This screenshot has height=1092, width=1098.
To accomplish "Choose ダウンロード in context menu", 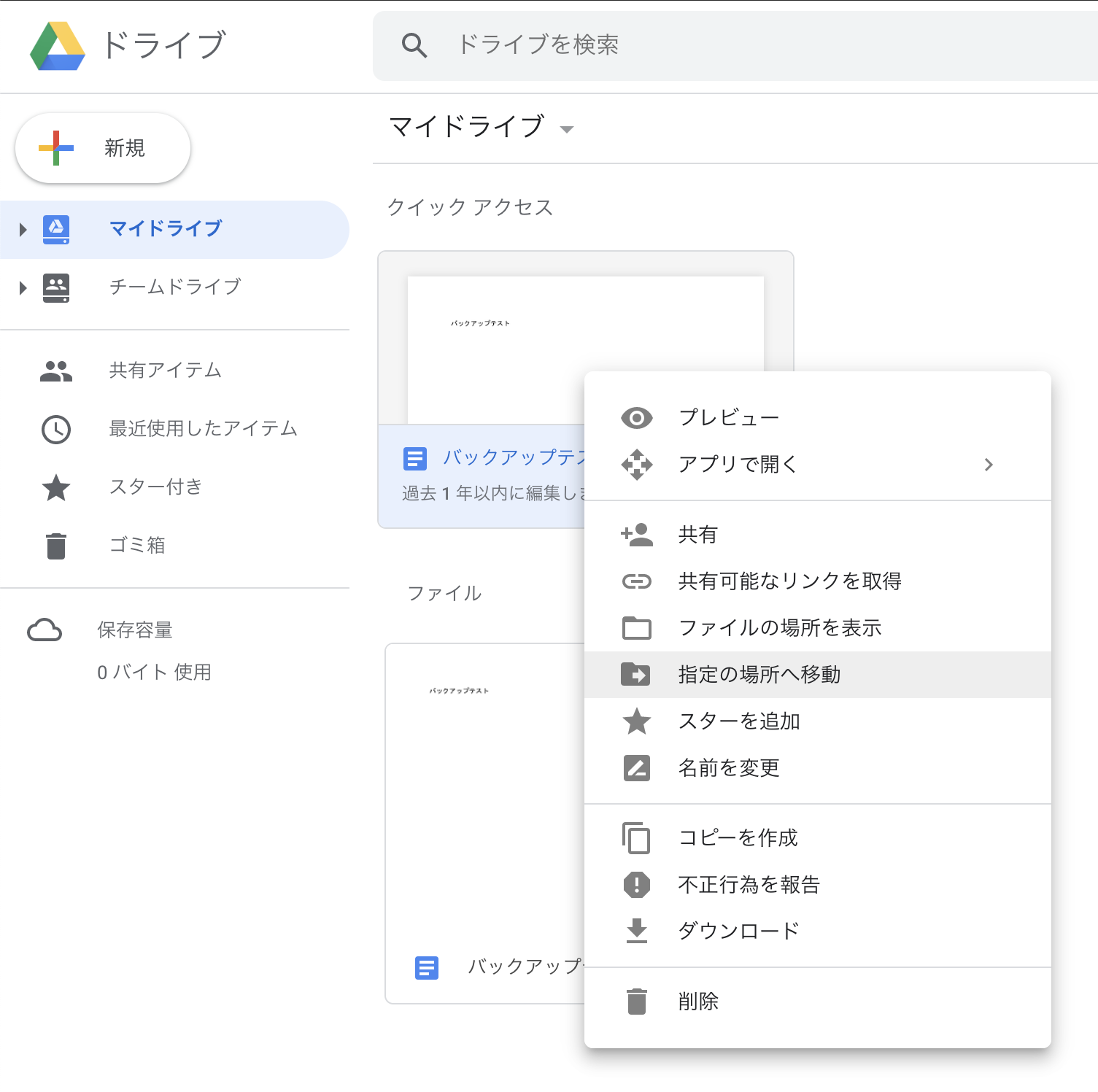I will coord(818,932).
